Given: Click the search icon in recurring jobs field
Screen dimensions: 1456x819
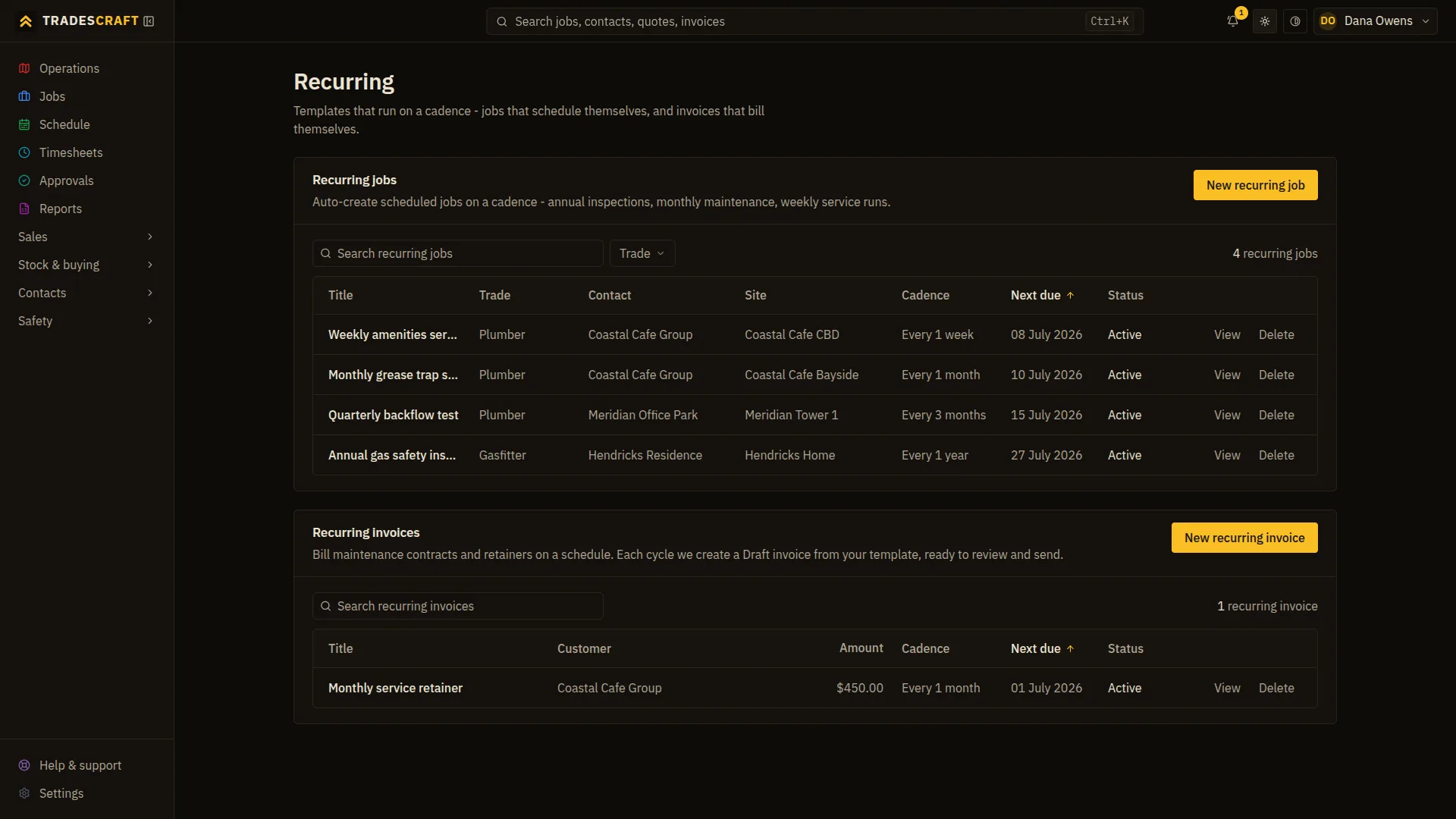Looking at the screenshot, I should pyautogui.click(x=325, y=253).
